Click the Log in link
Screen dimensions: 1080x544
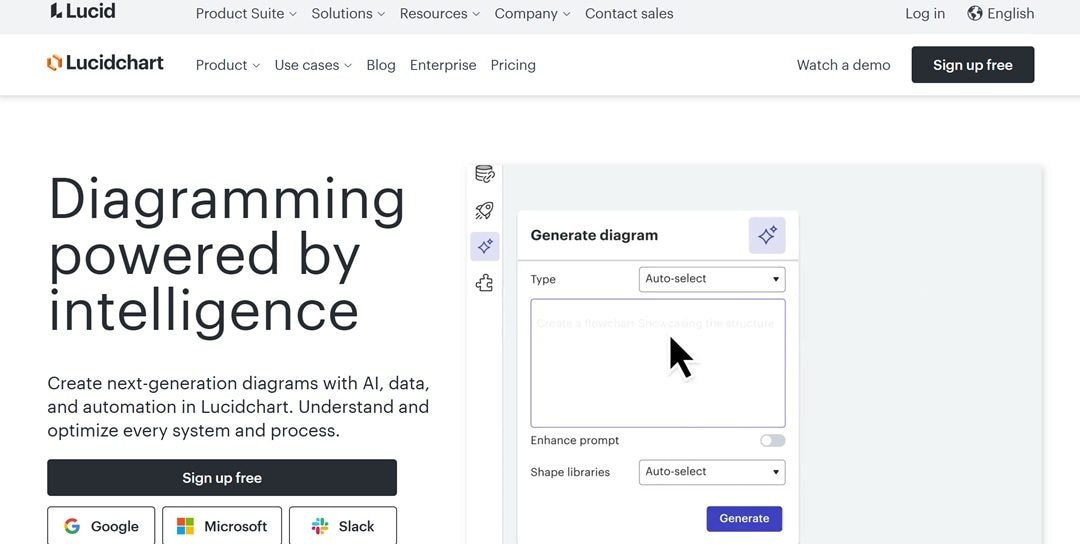925,13
